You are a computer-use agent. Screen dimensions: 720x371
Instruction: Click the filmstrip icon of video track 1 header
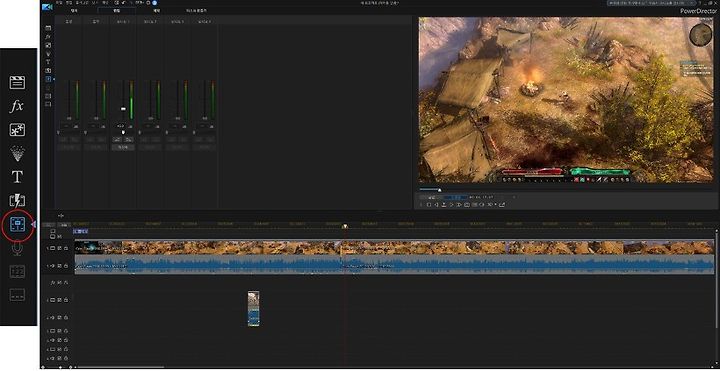tap(52, 248)
